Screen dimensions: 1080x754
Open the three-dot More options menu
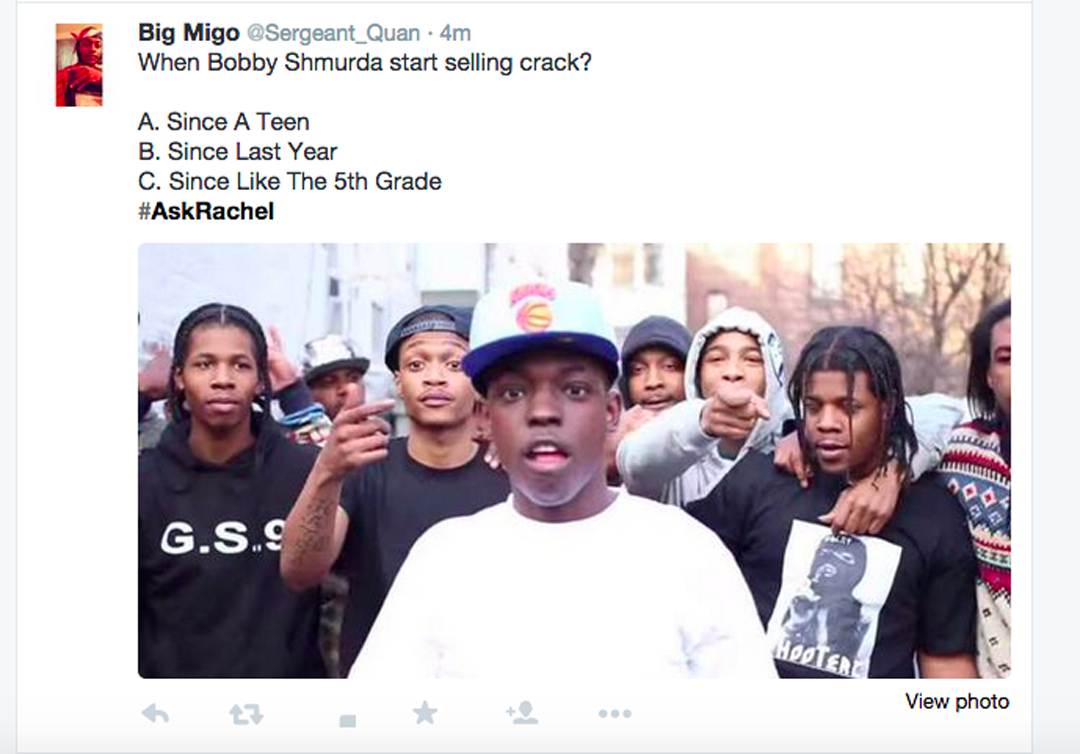[x=615, y=714]
